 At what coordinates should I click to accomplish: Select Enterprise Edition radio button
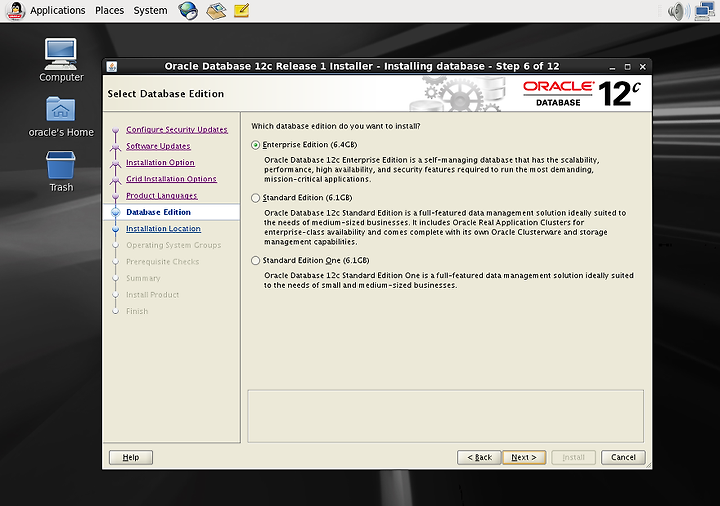coord(255,145)
